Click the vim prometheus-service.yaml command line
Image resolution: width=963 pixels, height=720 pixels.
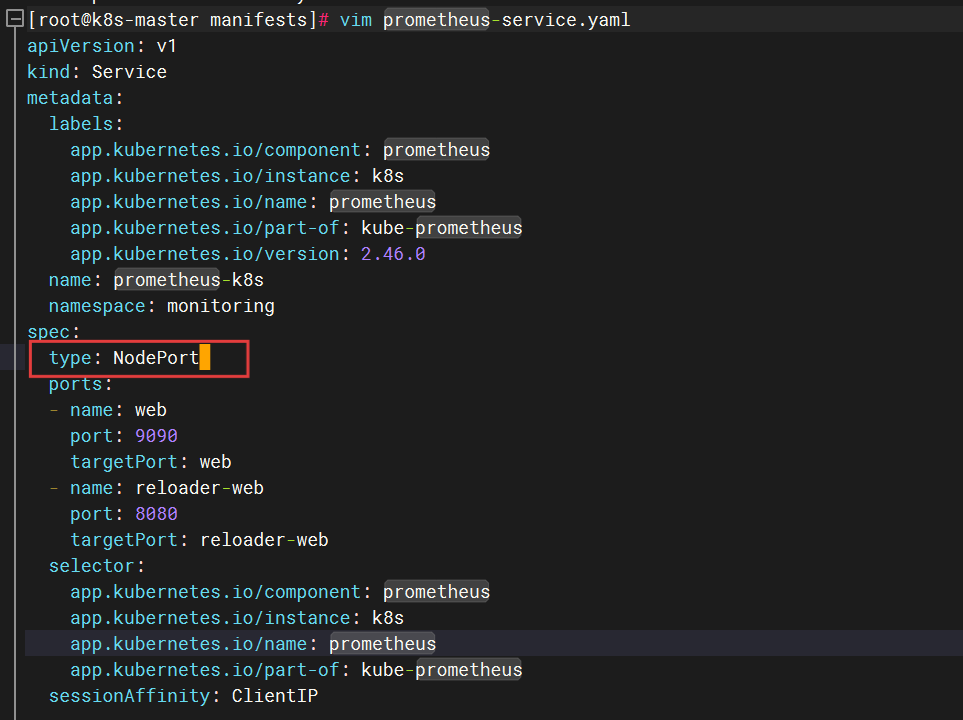(329, 20)
